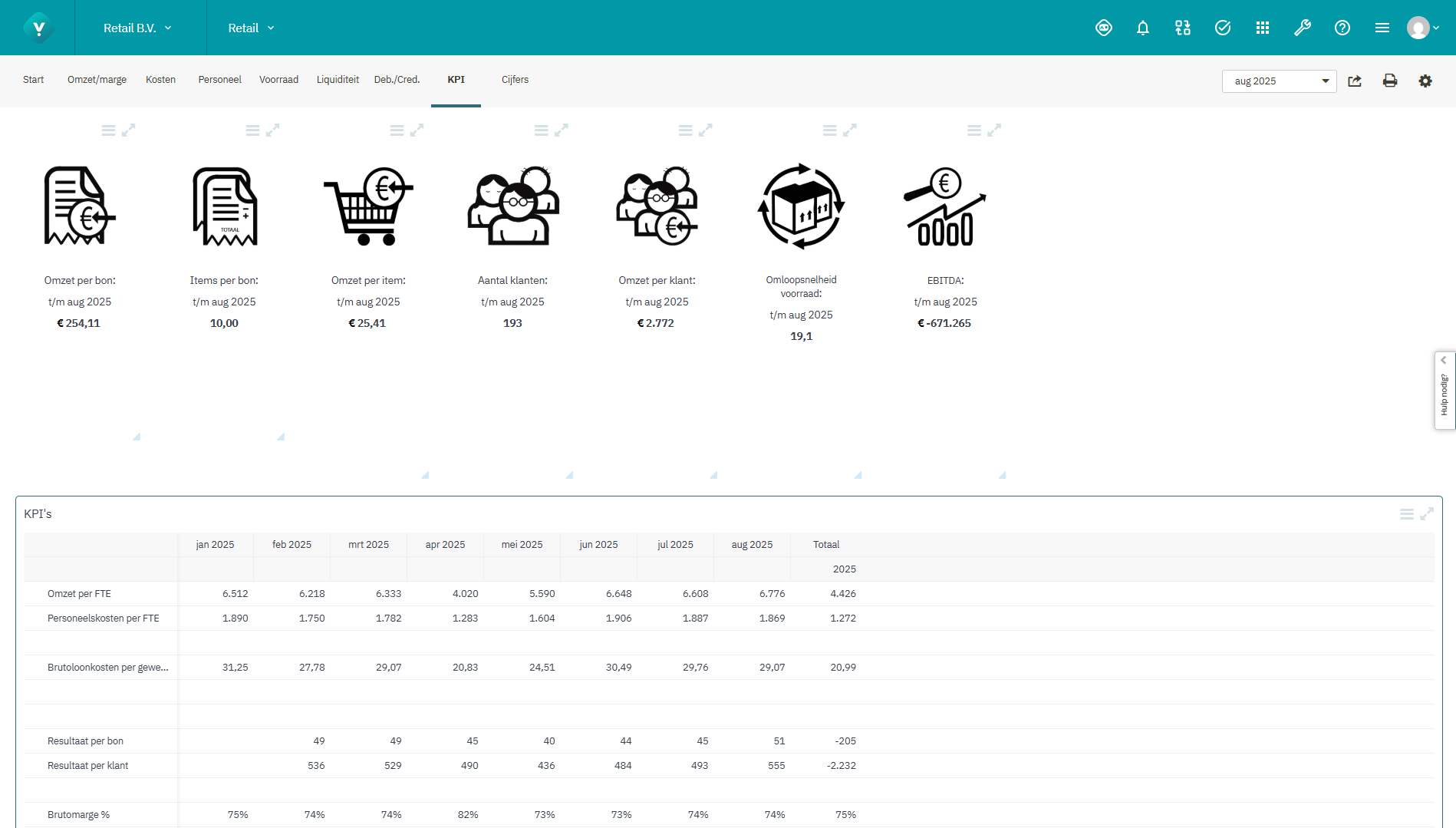Click the wrench tools icon in the header
Image resolution: width=1456 pixels, height=828 pixels.
coord(1303,28)
